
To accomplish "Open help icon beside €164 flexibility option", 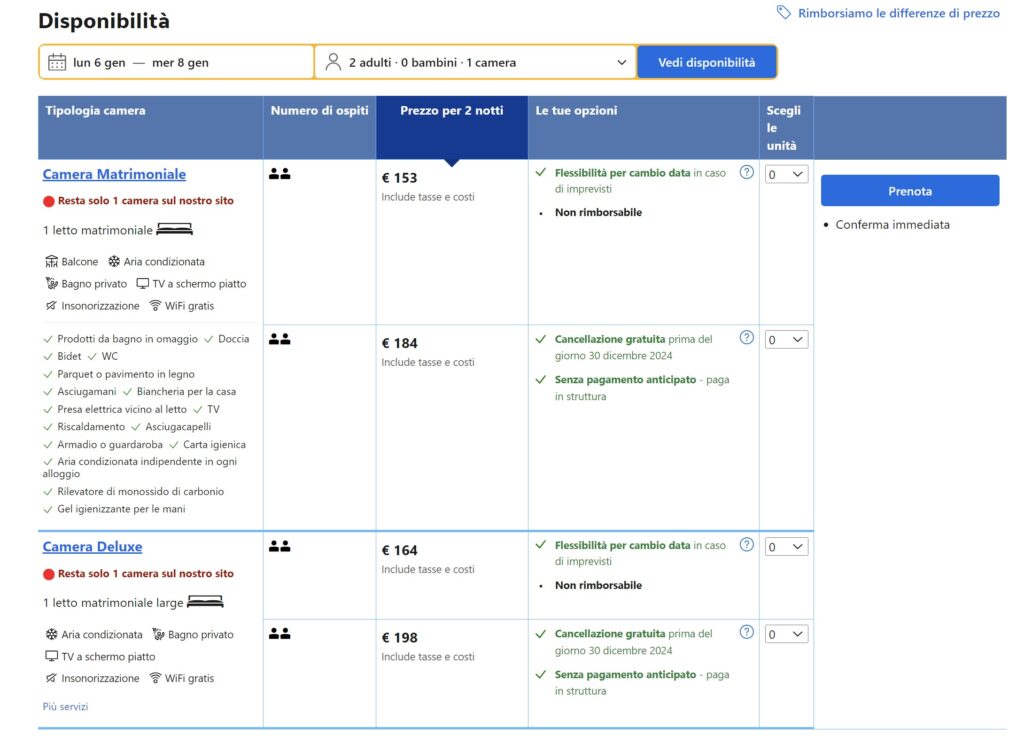I will point(746,545).
